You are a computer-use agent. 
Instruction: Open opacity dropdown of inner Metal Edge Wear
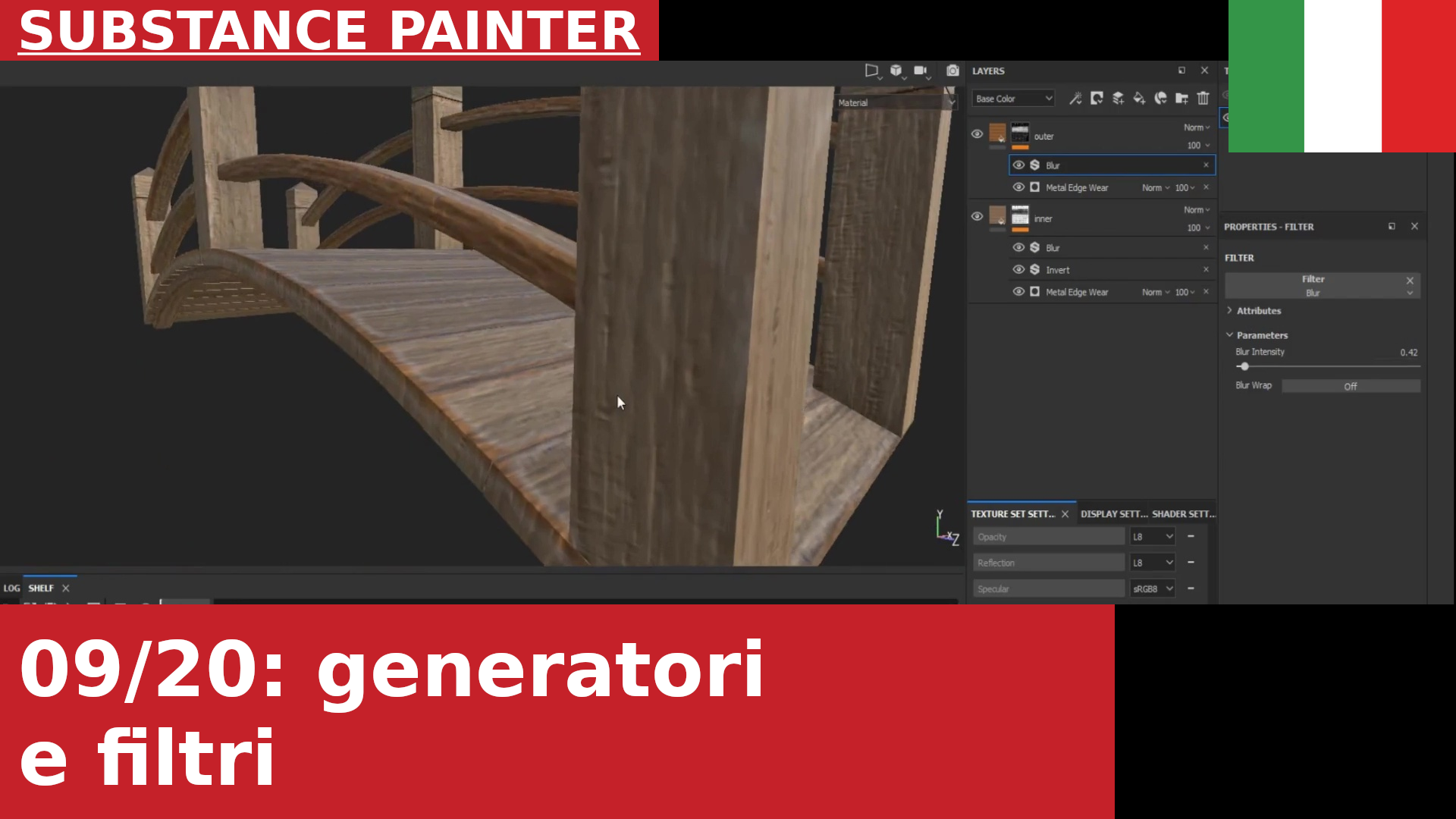tap(1185, 293)
